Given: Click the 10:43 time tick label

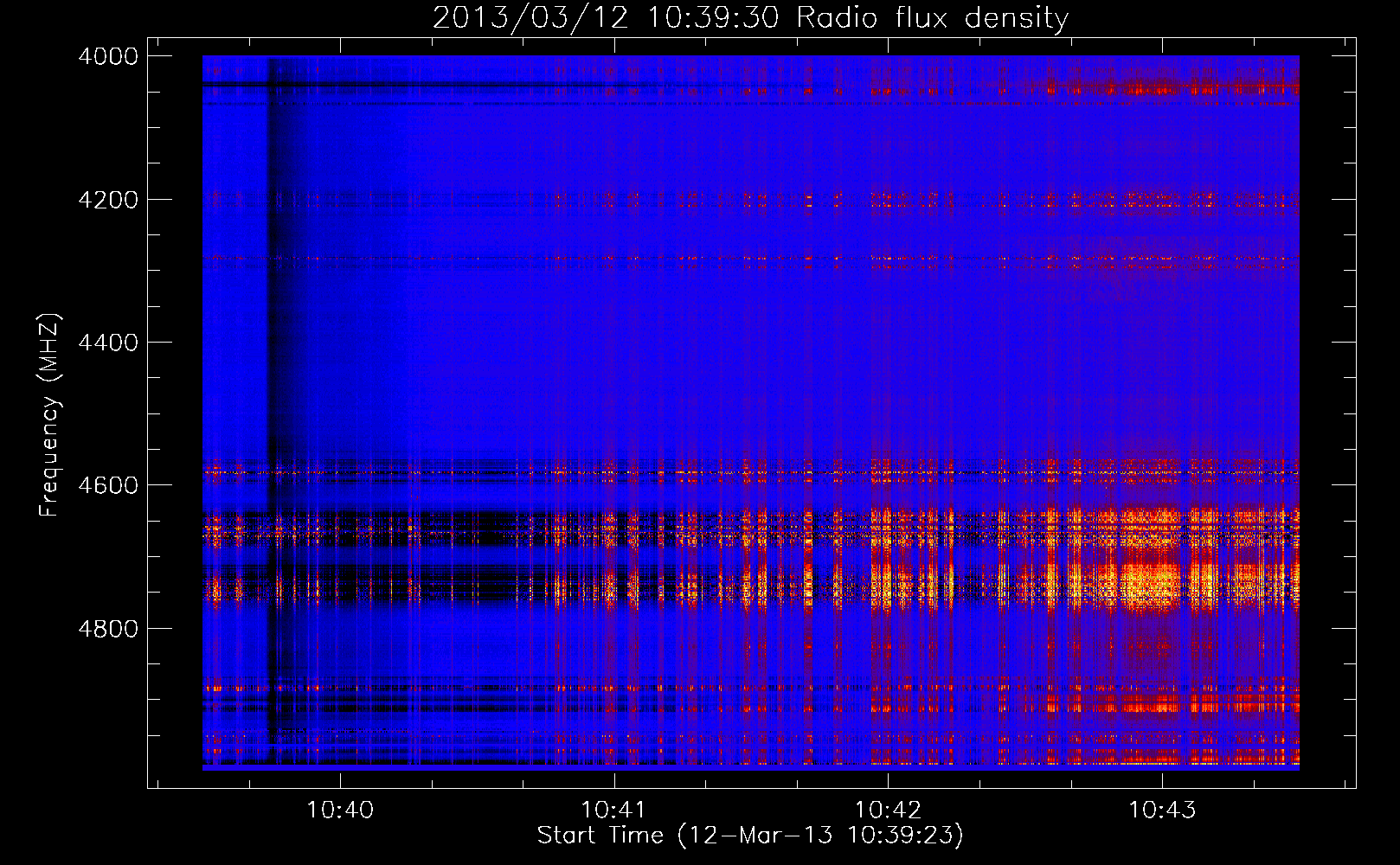Looking at the screenshot, I should 1162,810.
